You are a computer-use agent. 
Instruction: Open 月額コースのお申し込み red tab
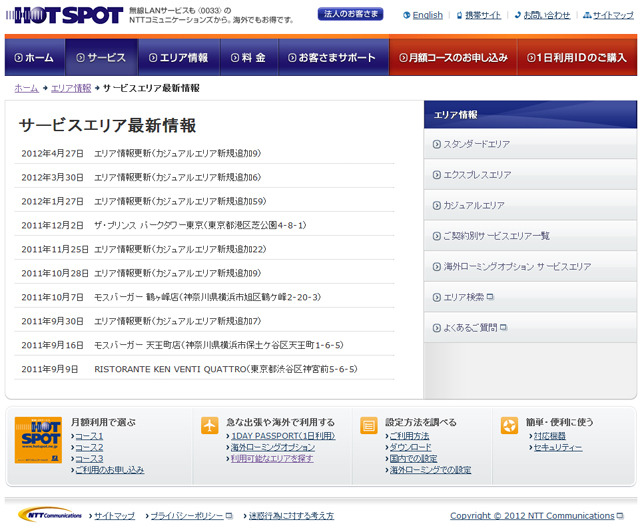click(x=453, y=58)
